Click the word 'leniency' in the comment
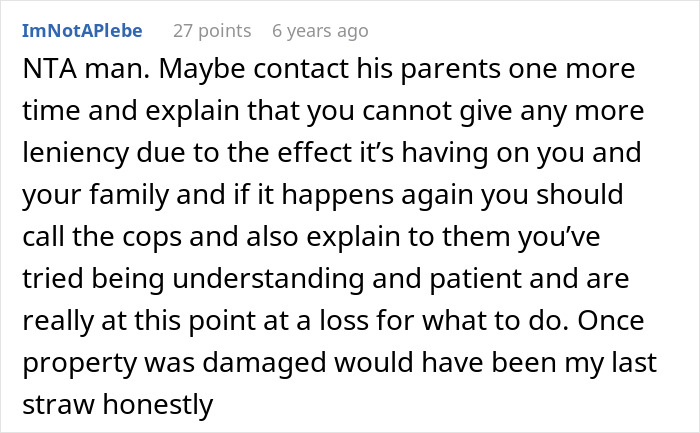The image size is (700, 433). [x=70, y=156]
